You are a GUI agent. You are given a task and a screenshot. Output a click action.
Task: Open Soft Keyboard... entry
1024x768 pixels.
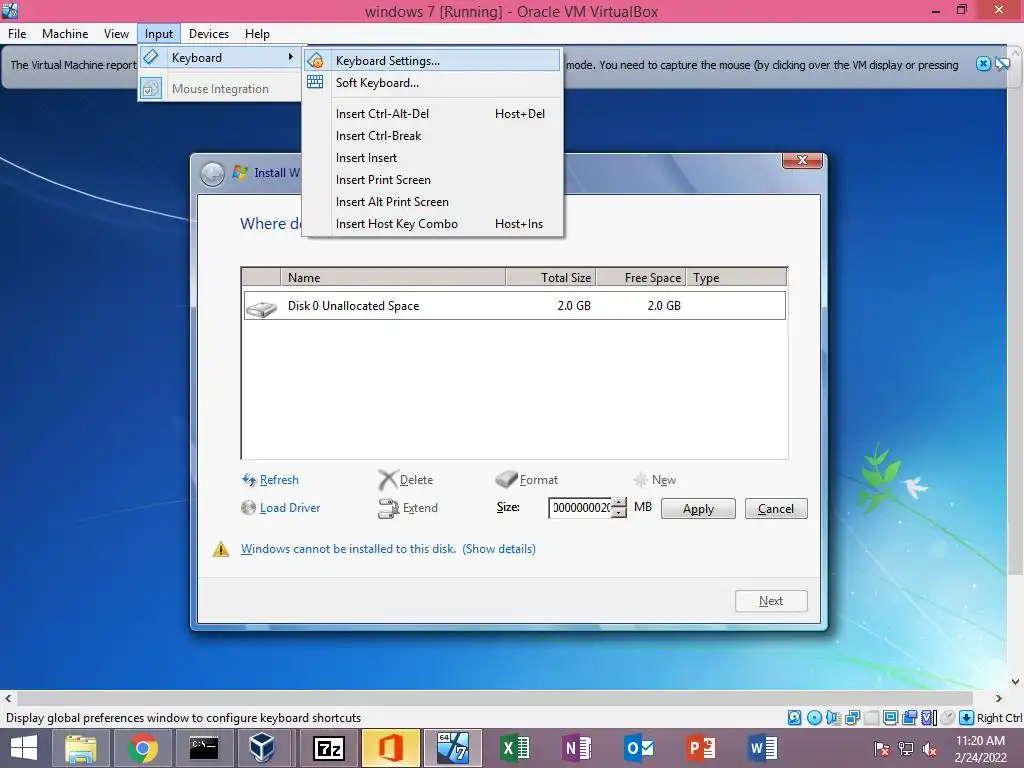pos(432,83)
